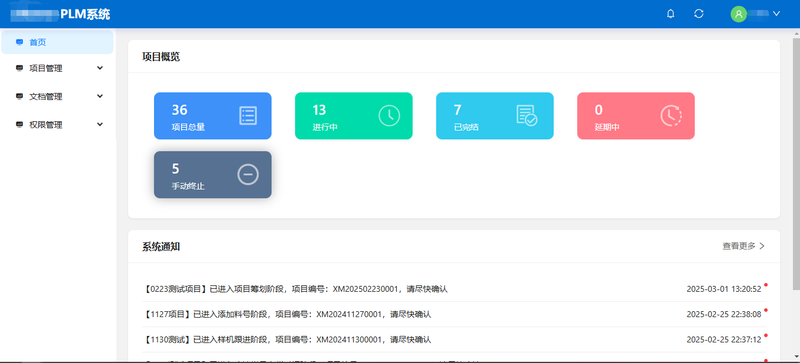Click timestamp 2025-02-25 22:38:08
This screenshot has width=800, height=363.
coord(723,314)
